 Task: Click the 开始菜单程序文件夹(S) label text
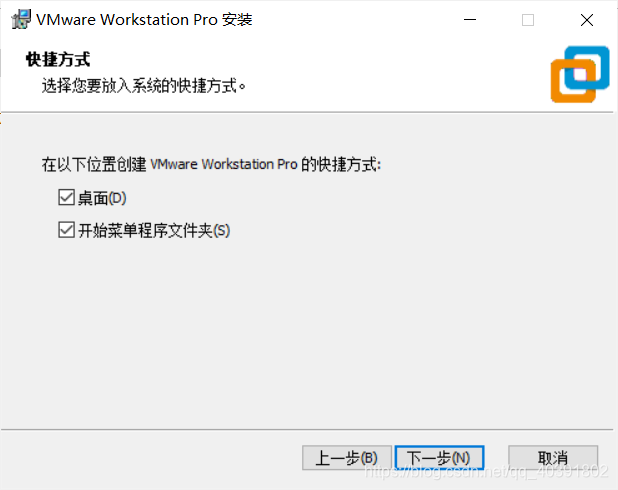(154, 231)
